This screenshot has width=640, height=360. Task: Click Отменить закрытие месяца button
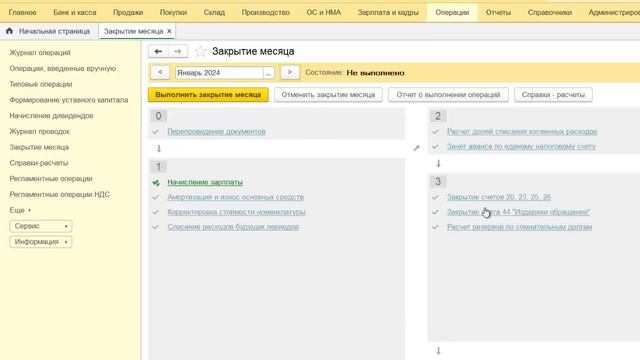[x=328, y=95]
